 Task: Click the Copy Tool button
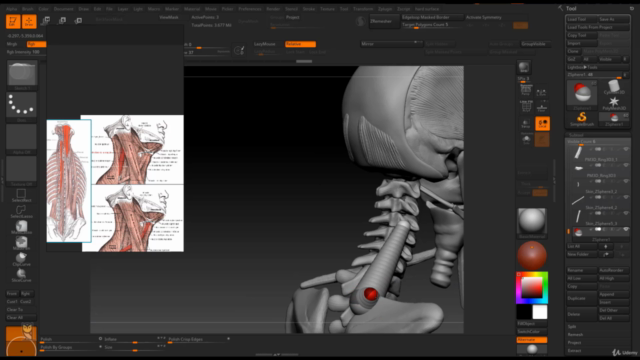click(582, 35)
